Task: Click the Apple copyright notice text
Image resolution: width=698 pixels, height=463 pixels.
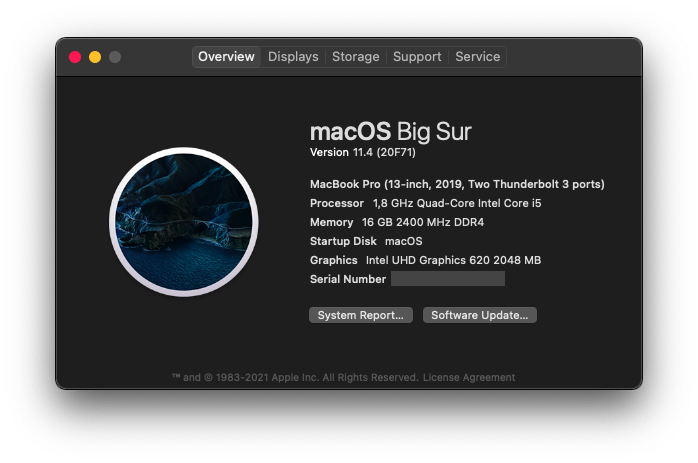Action: click(295, 378)
